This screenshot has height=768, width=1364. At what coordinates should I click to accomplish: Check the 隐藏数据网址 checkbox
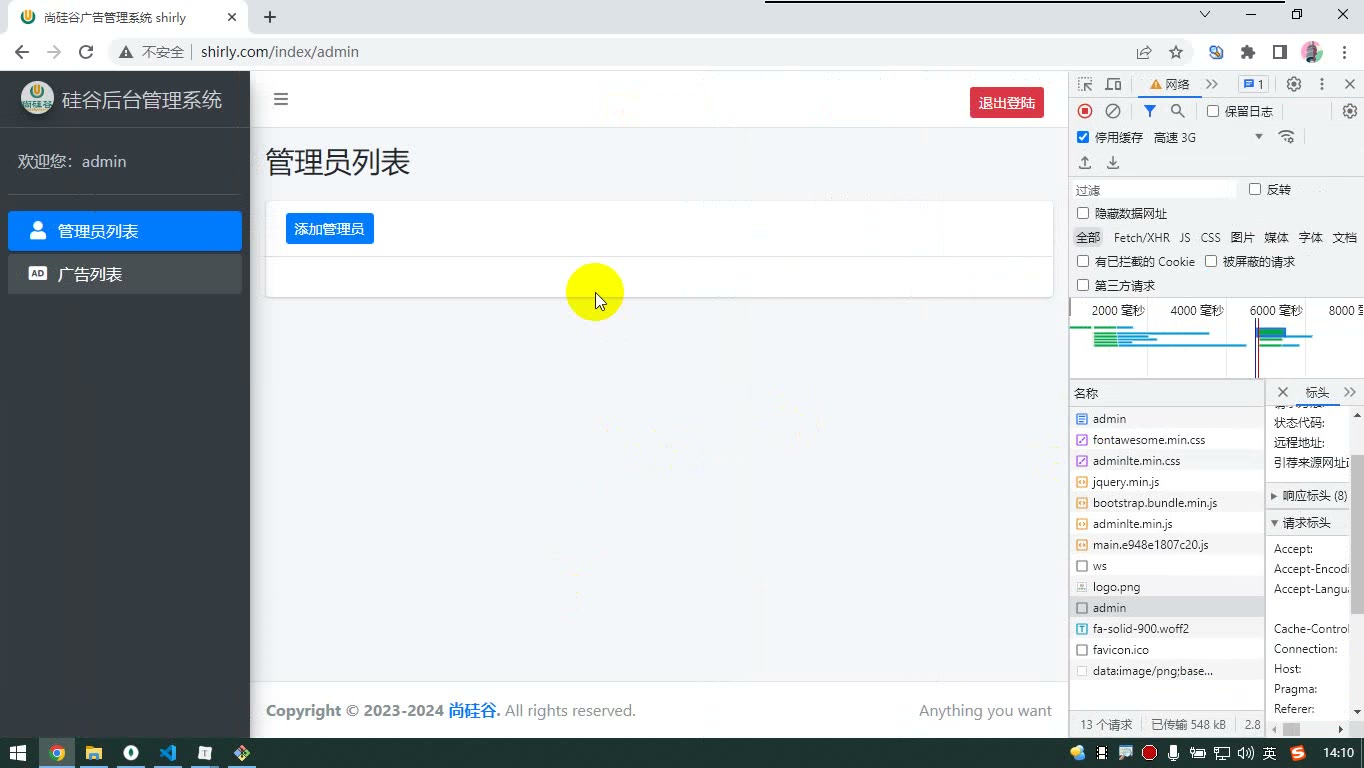(1083, 213)
